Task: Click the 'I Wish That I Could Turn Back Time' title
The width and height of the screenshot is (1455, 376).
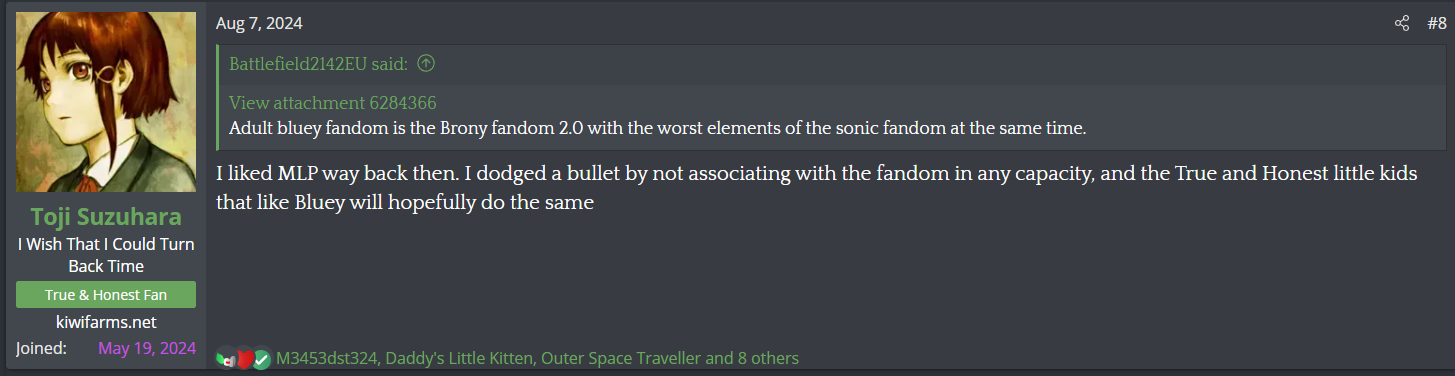Action: [x=106, y=255]
